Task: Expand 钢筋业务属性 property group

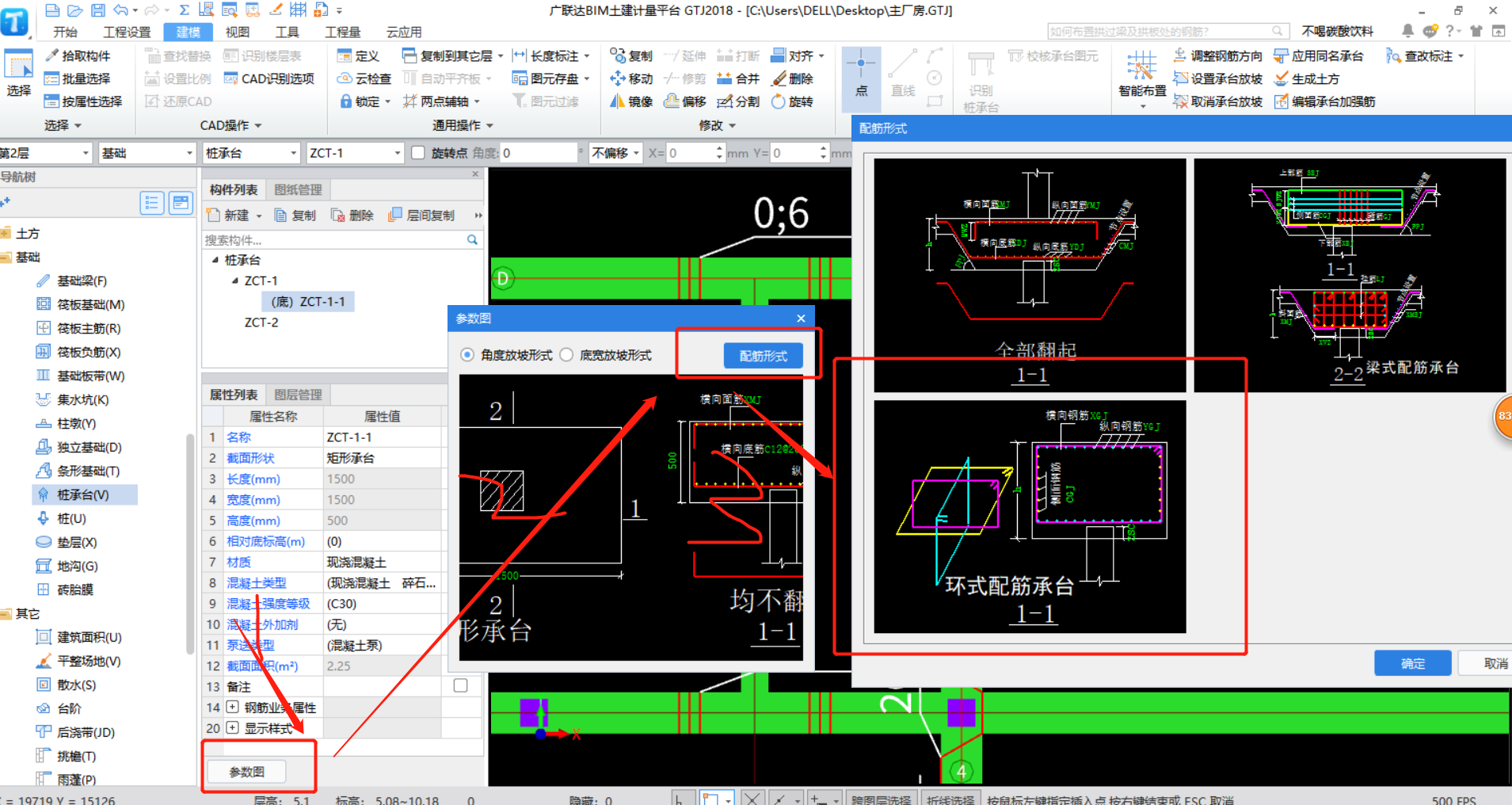Action: (232, 707)
